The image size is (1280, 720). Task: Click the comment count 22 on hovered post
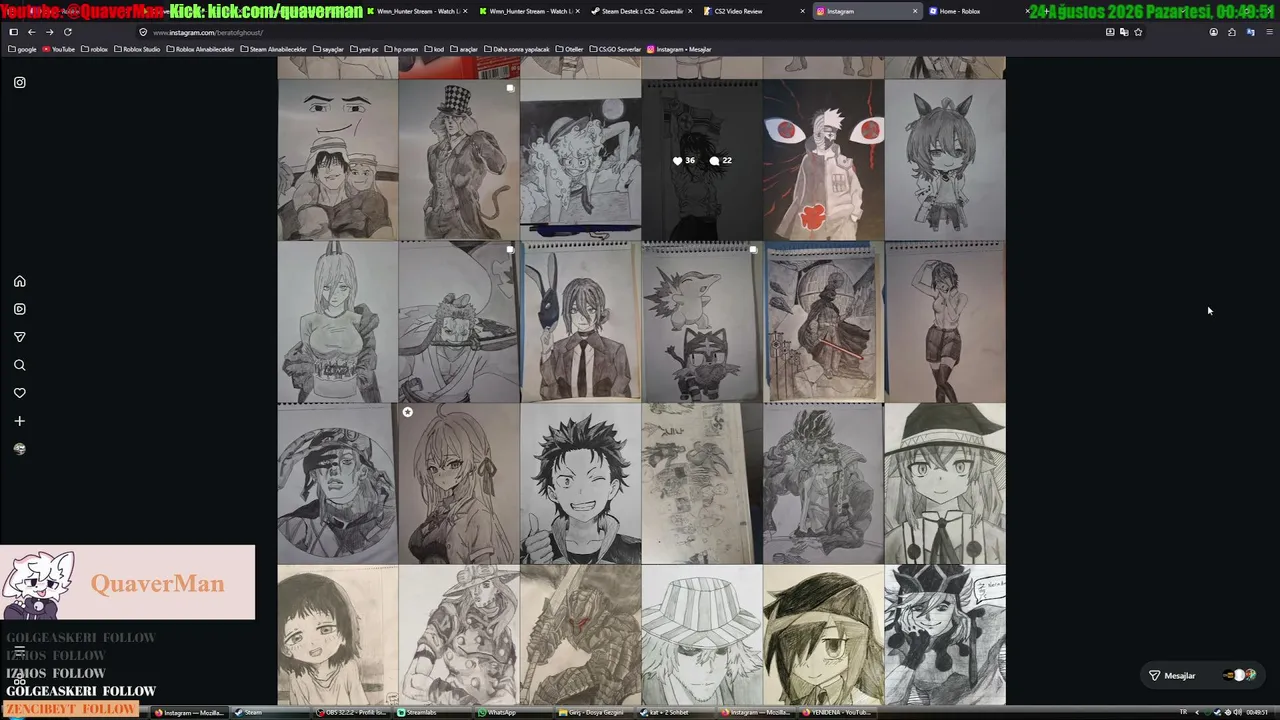tap(721, 160)
